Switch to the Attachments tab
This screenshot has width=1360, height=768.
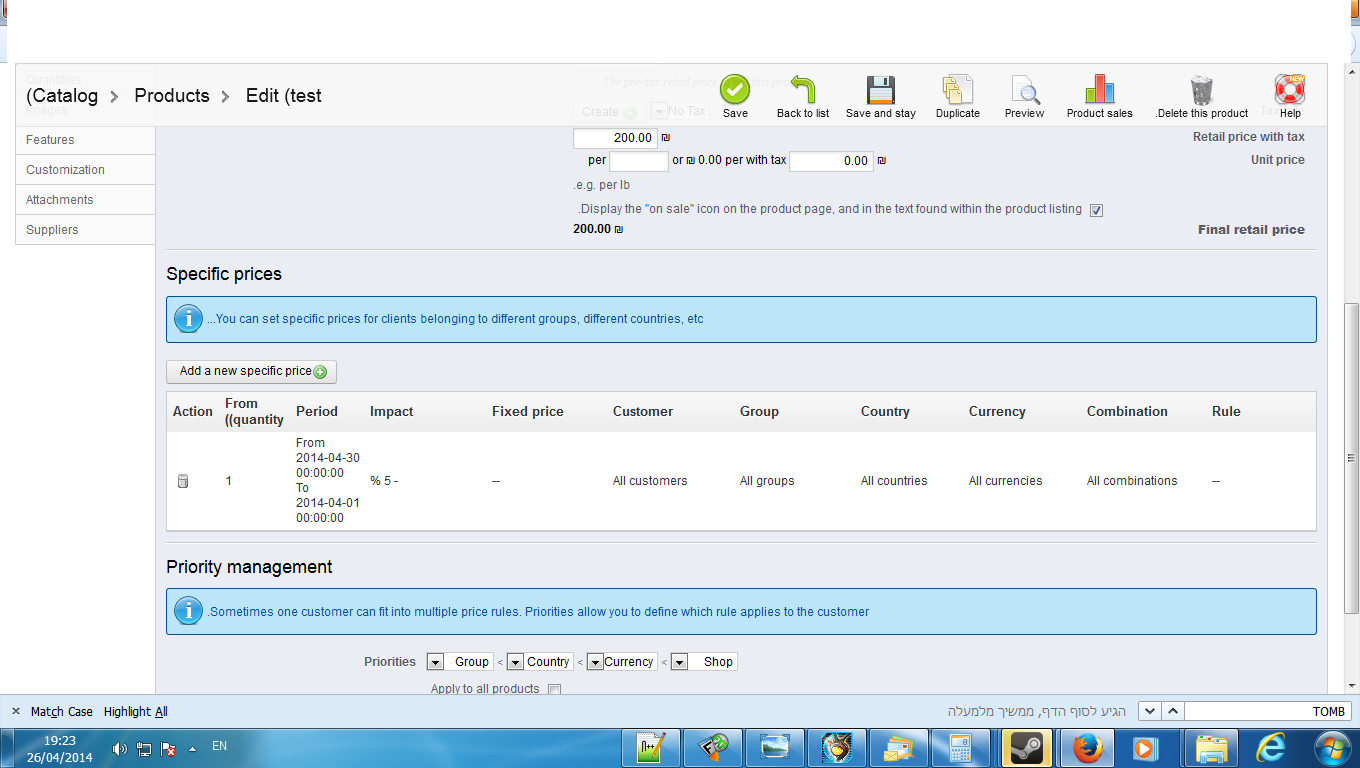pyautogui.click(x=85, y=200)
